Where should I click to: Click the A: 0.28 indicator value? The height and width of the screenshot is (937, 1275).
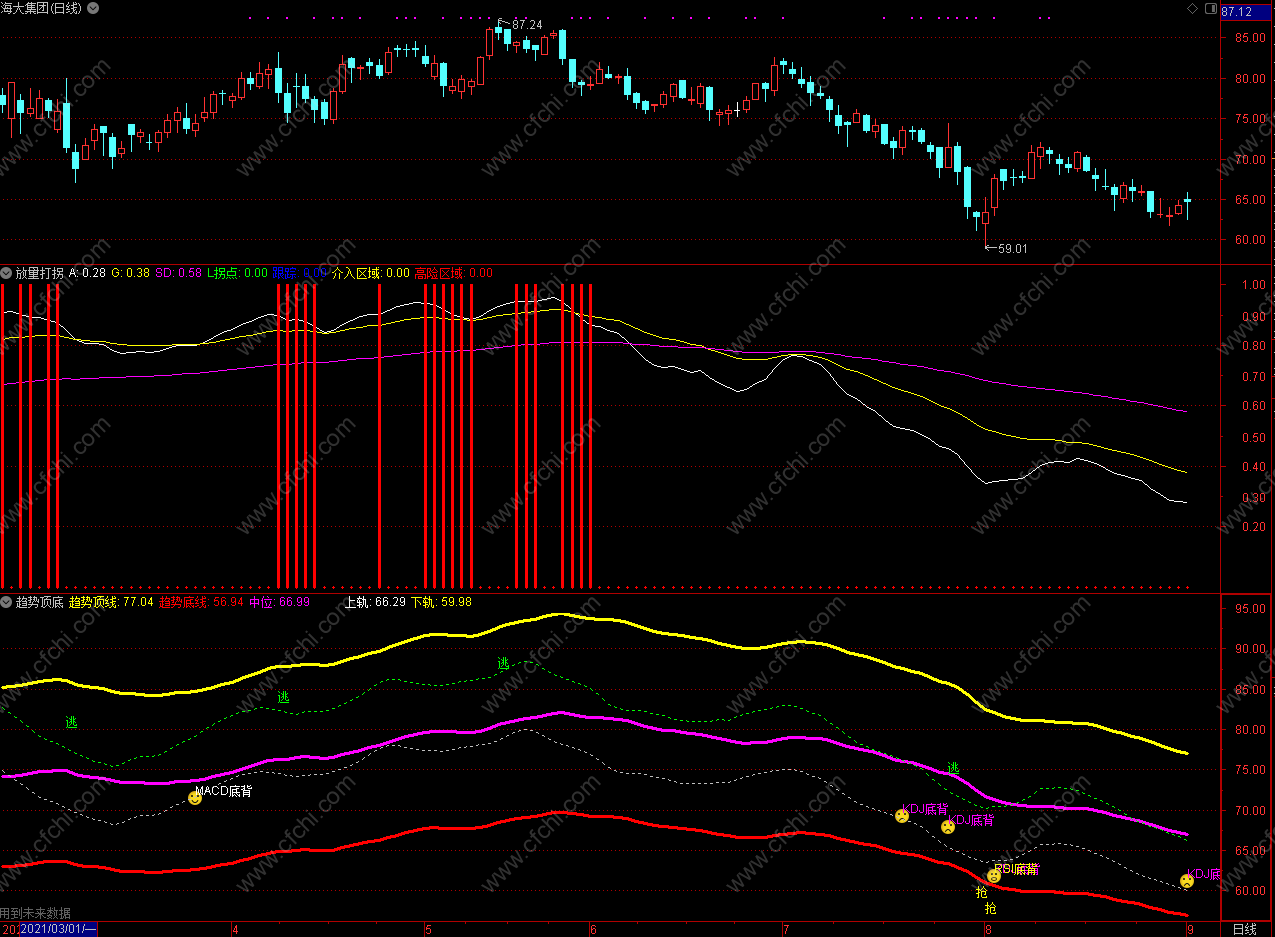point(87,272)
